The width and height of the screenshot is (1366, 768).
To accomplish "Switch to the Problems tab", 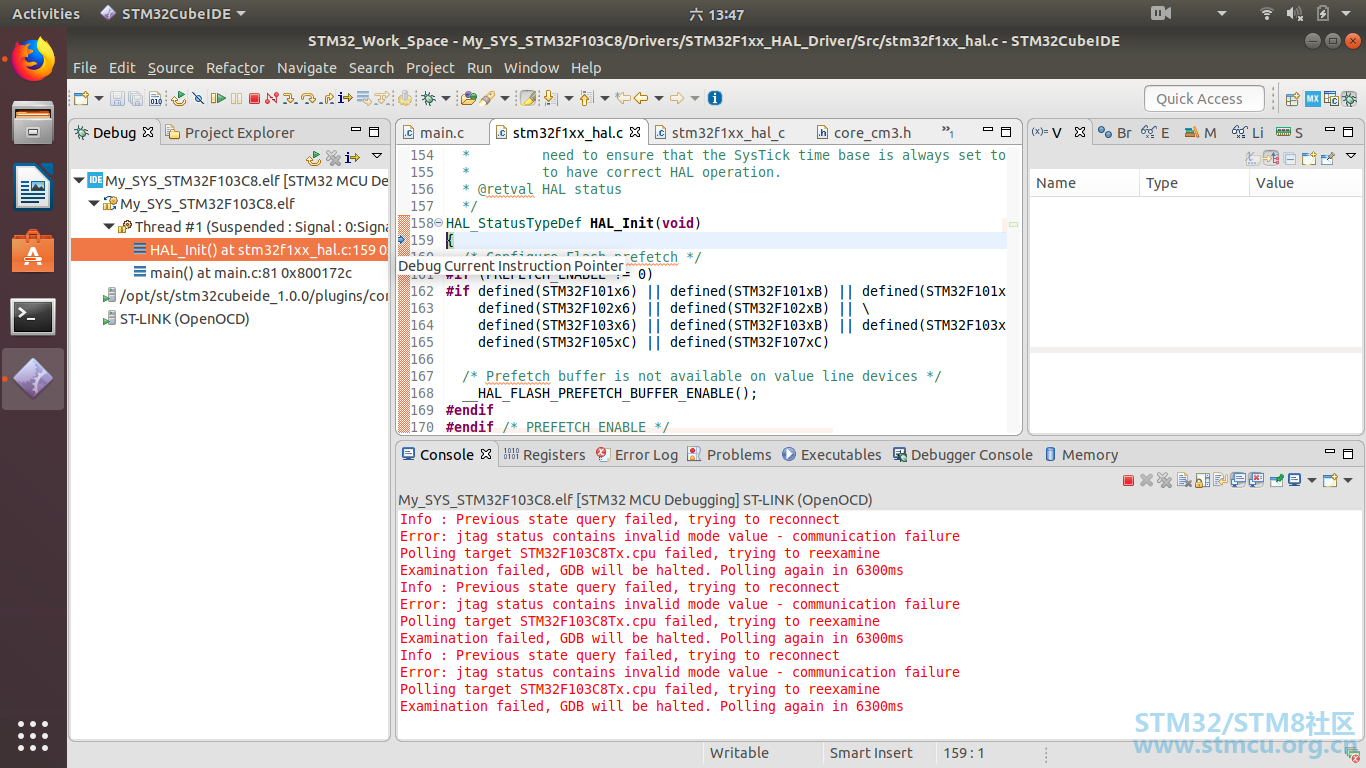I will tap(729, 454).
